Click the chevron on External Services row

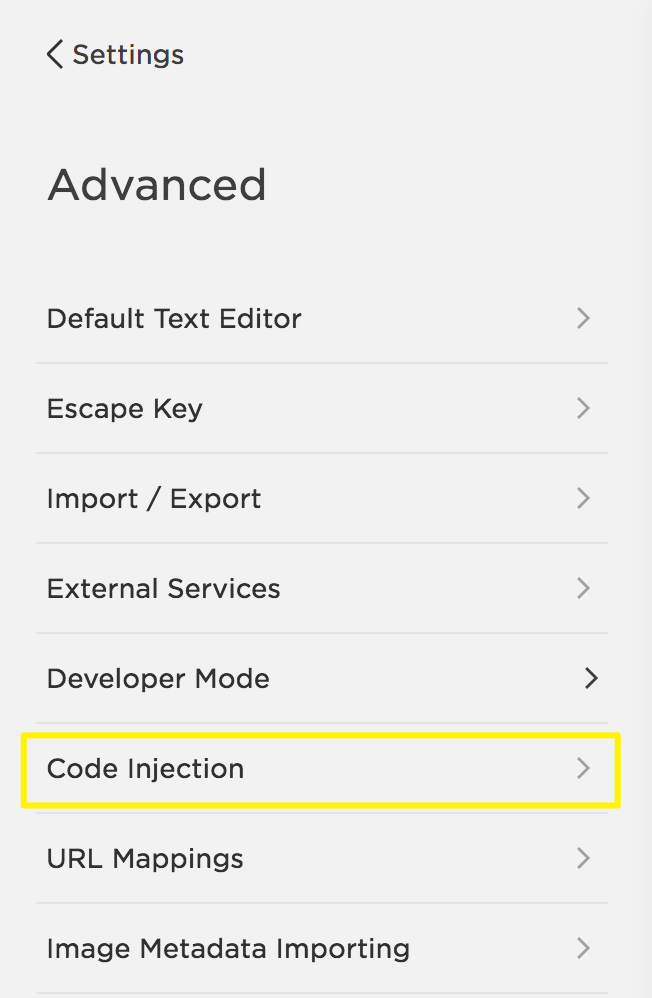[x=584, y=589]
